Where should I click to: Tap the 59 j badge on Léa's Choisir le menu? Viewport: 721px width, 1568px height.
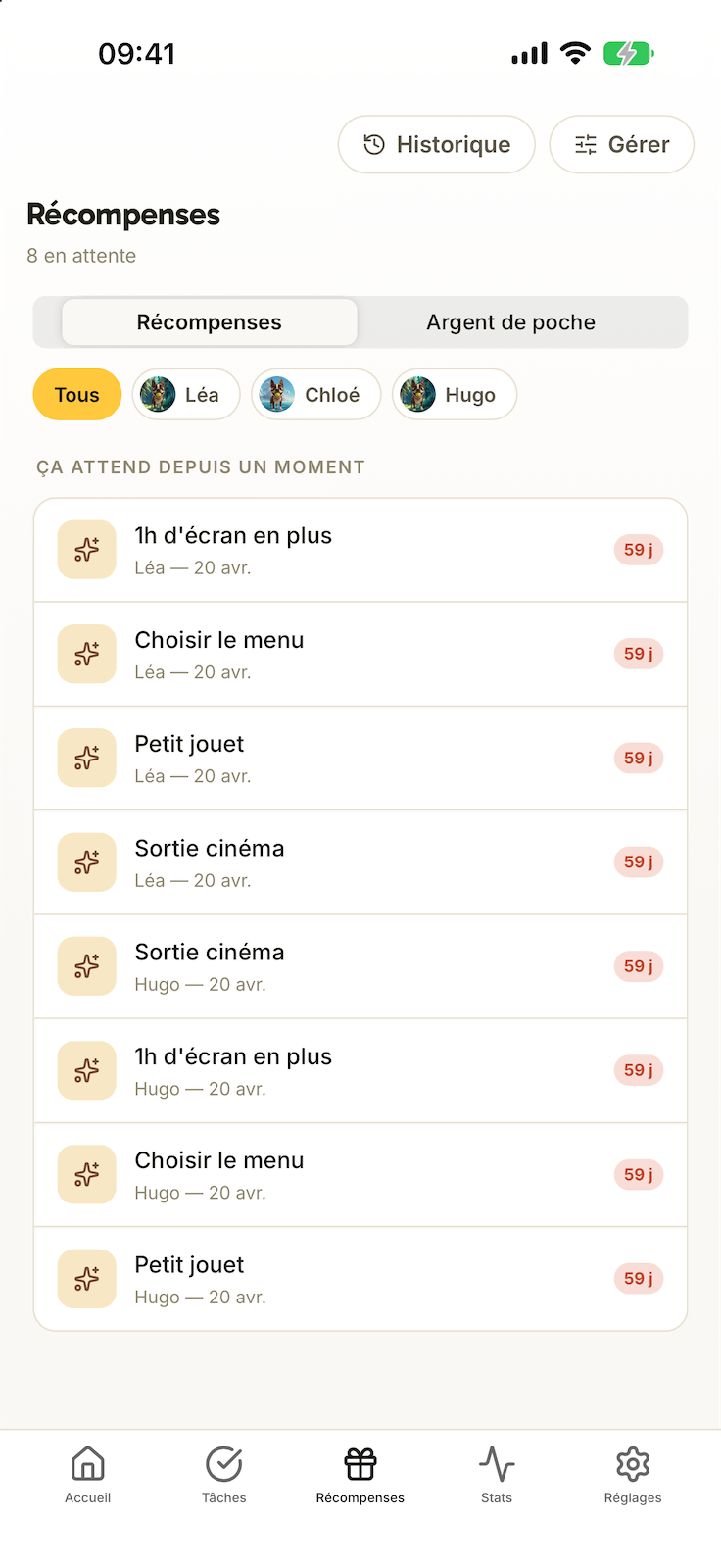(639, 654)
